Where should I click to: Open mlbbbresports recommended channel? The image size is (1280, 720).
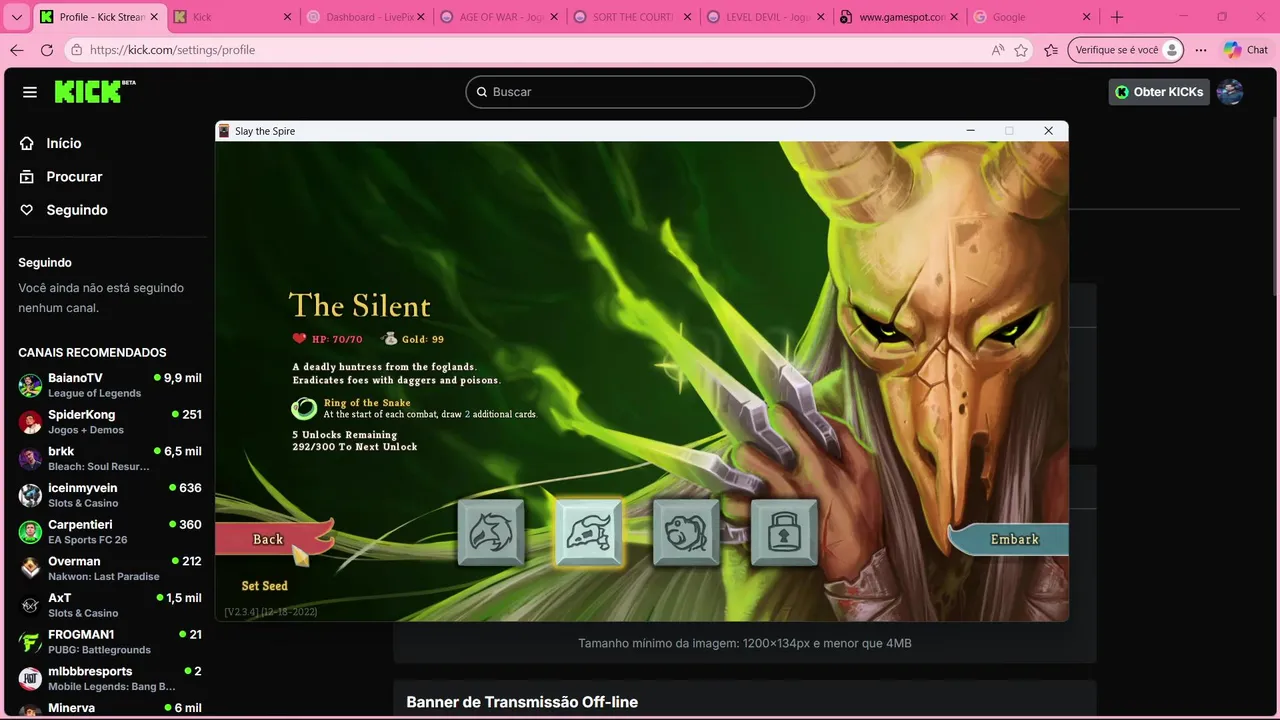point(110,678)
